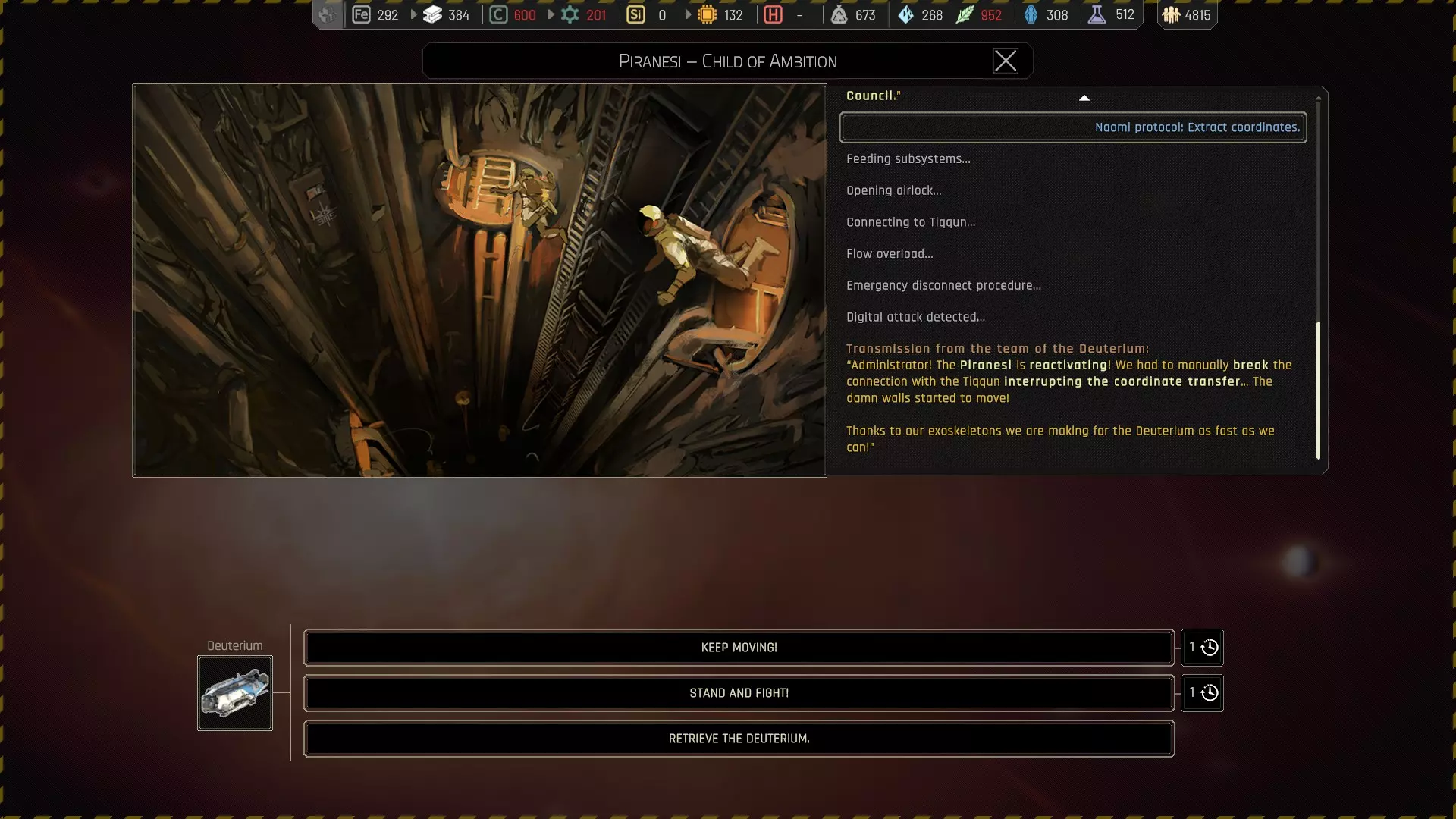The height and width of the screenshot is (819, 1456).
Task: Click the alloy ingots resource icon
Action: coord(432,14)
